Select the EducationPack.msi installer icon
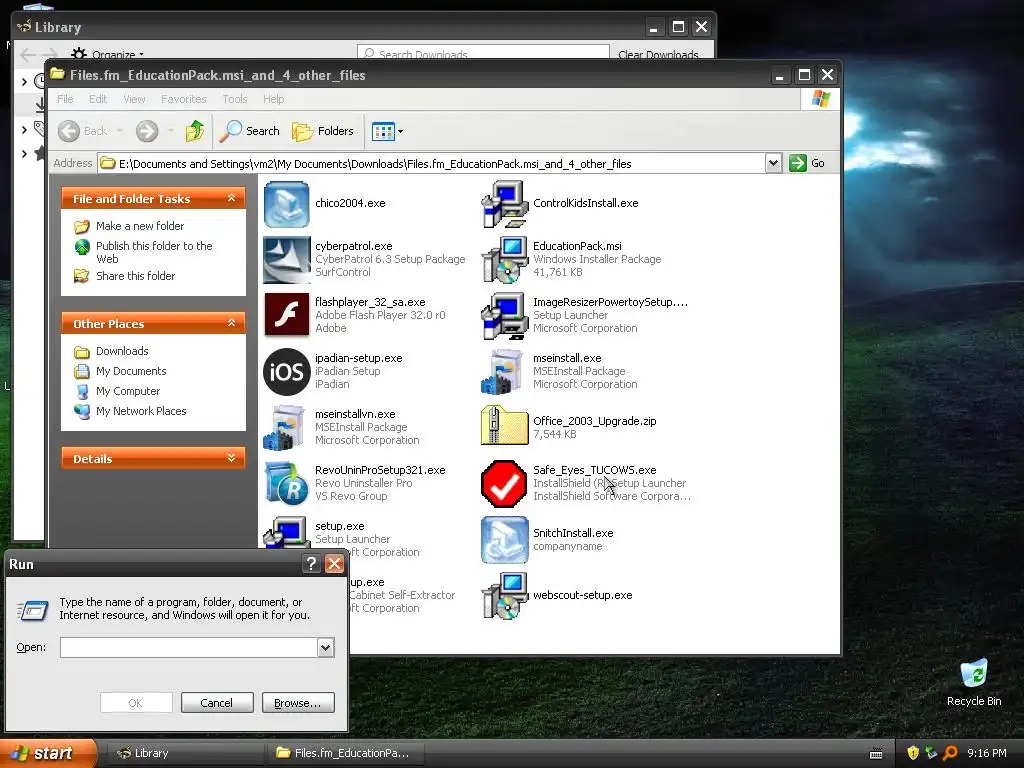Image resolution: width=1024 pixels, height=768 pixels. point(504,260)
